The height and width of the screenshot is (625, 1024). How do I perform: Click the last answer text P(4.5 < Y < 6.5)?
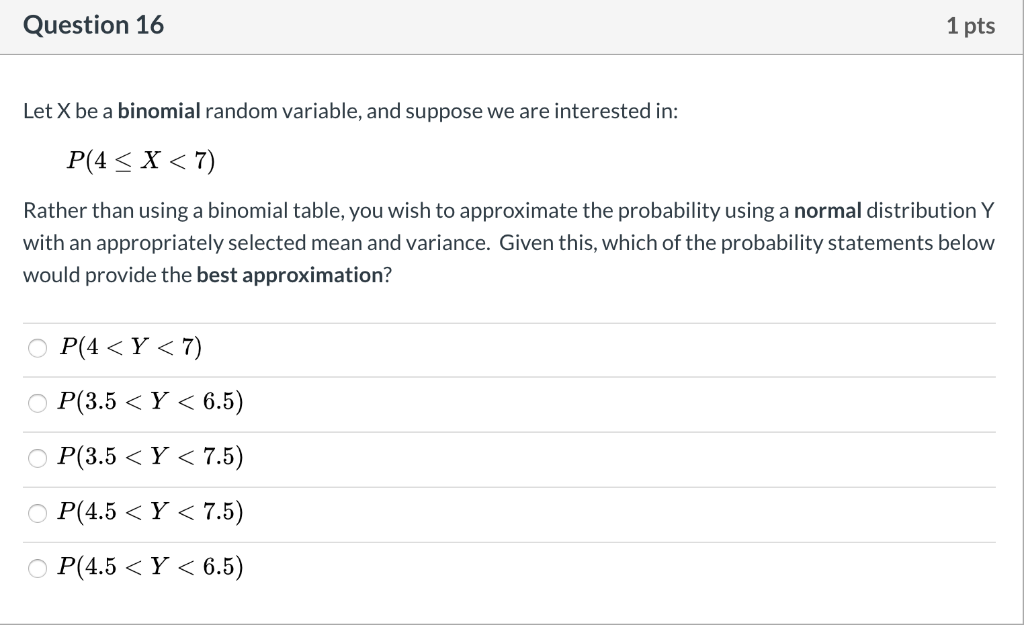[150, 567]
